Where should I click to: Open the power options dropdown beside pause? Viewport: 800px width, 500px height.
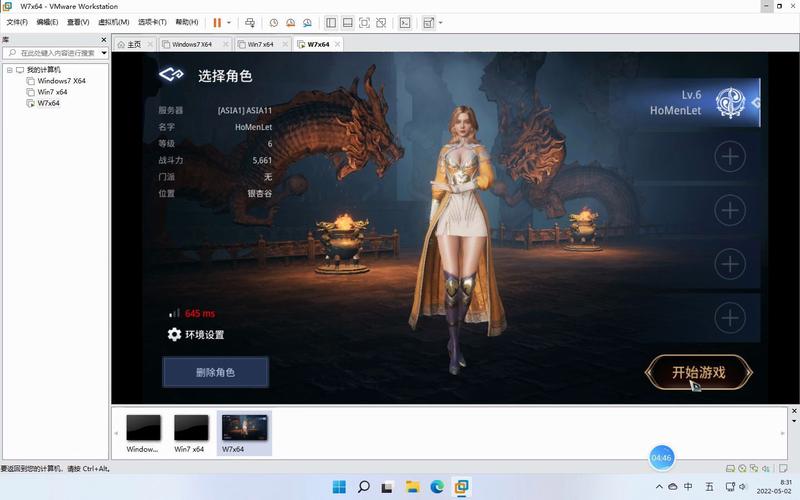[229, 23]
